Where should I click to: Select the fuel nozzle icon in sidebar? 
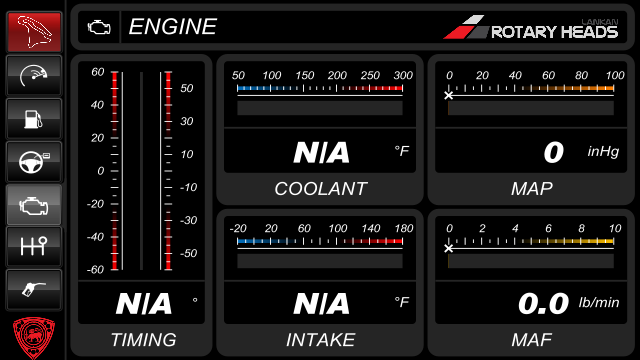[34, 290]
